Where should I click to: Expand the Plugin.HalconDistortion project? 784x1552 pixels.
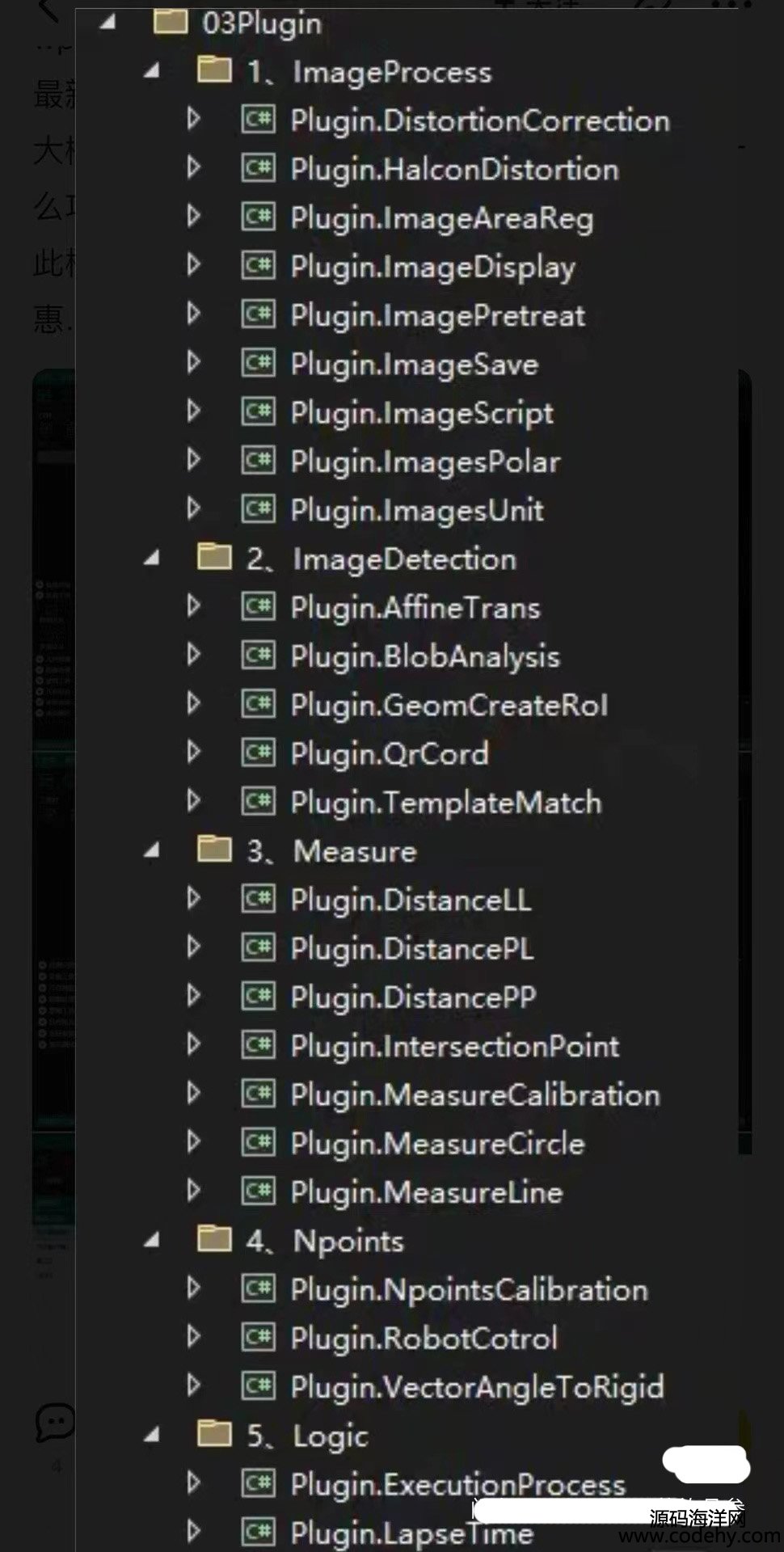(x=193, y=168)
